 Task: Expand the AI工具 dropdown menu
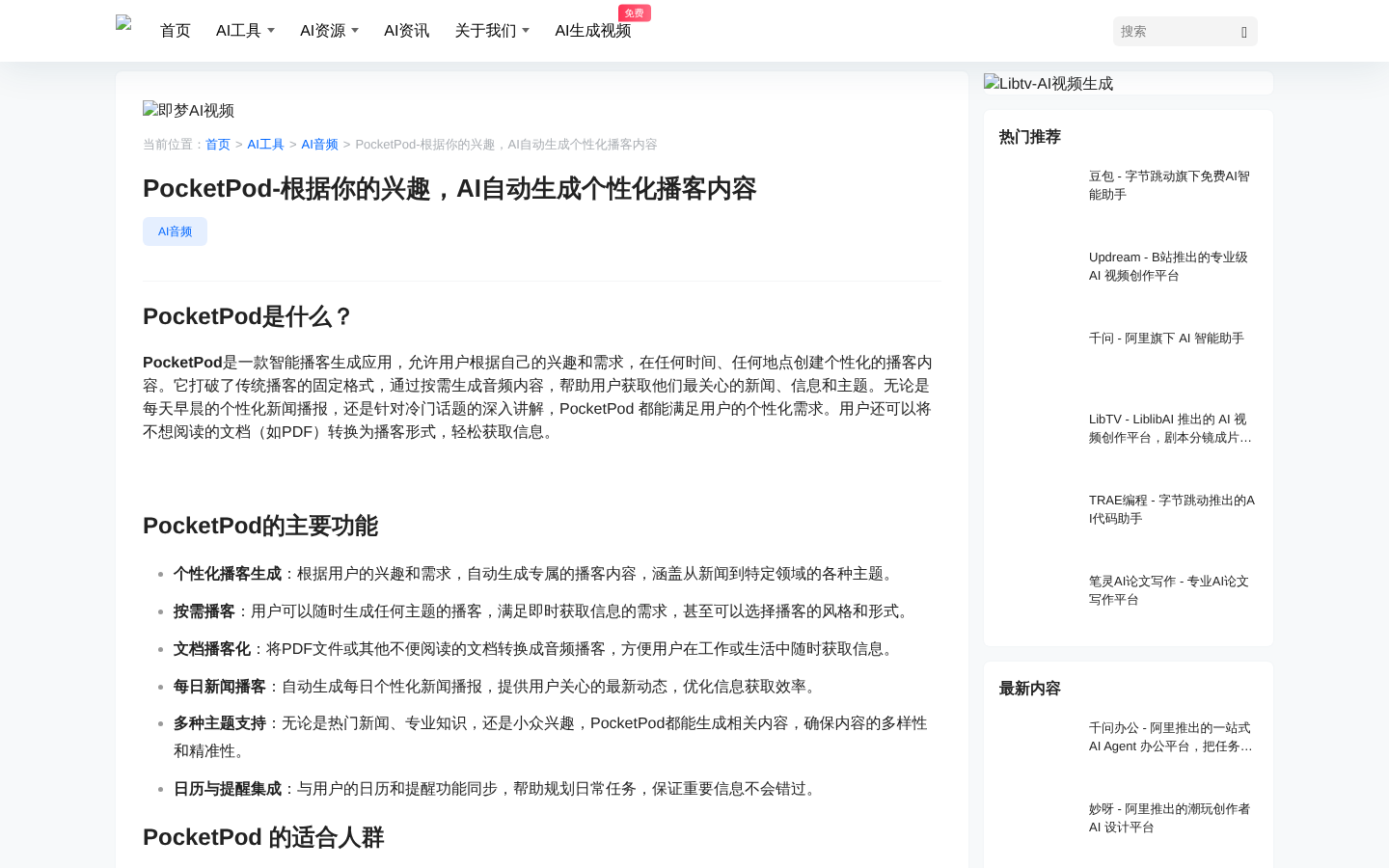click(x=245, y=31)
